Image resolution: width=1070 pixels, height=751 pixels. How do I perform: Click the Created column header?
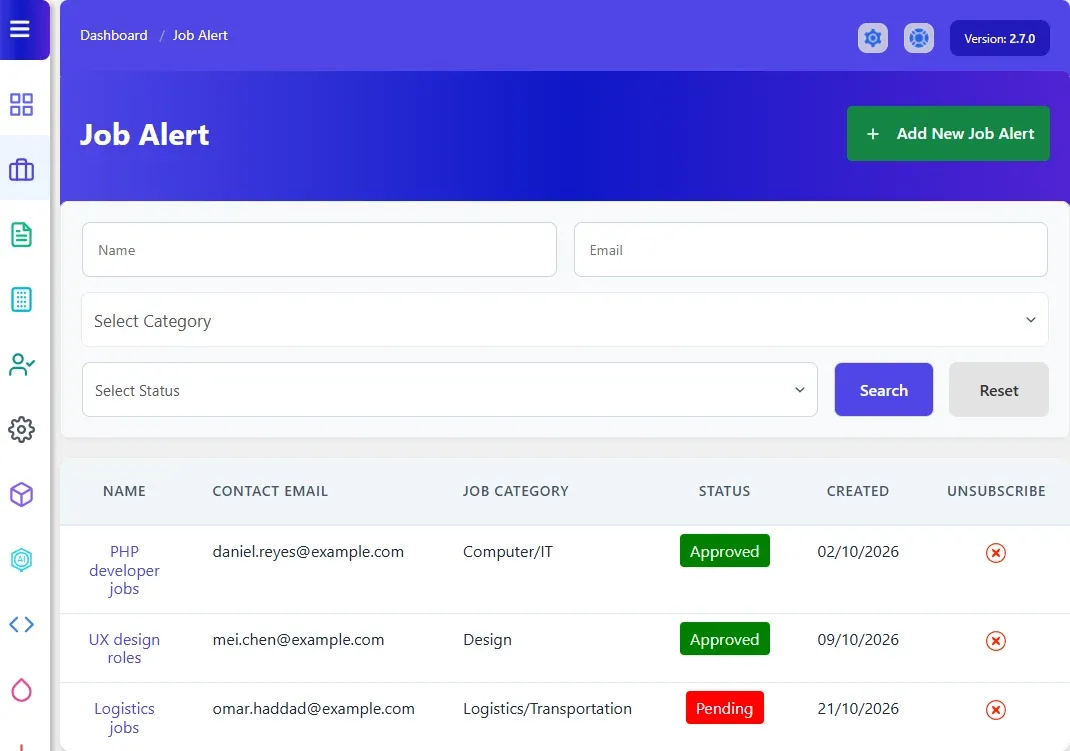point(858,491)
